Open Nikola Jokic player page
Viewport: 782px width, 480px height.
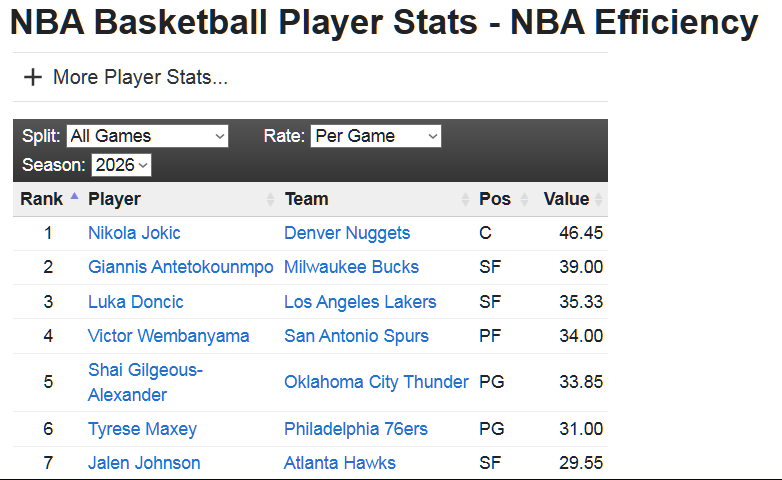pos(134,233)
